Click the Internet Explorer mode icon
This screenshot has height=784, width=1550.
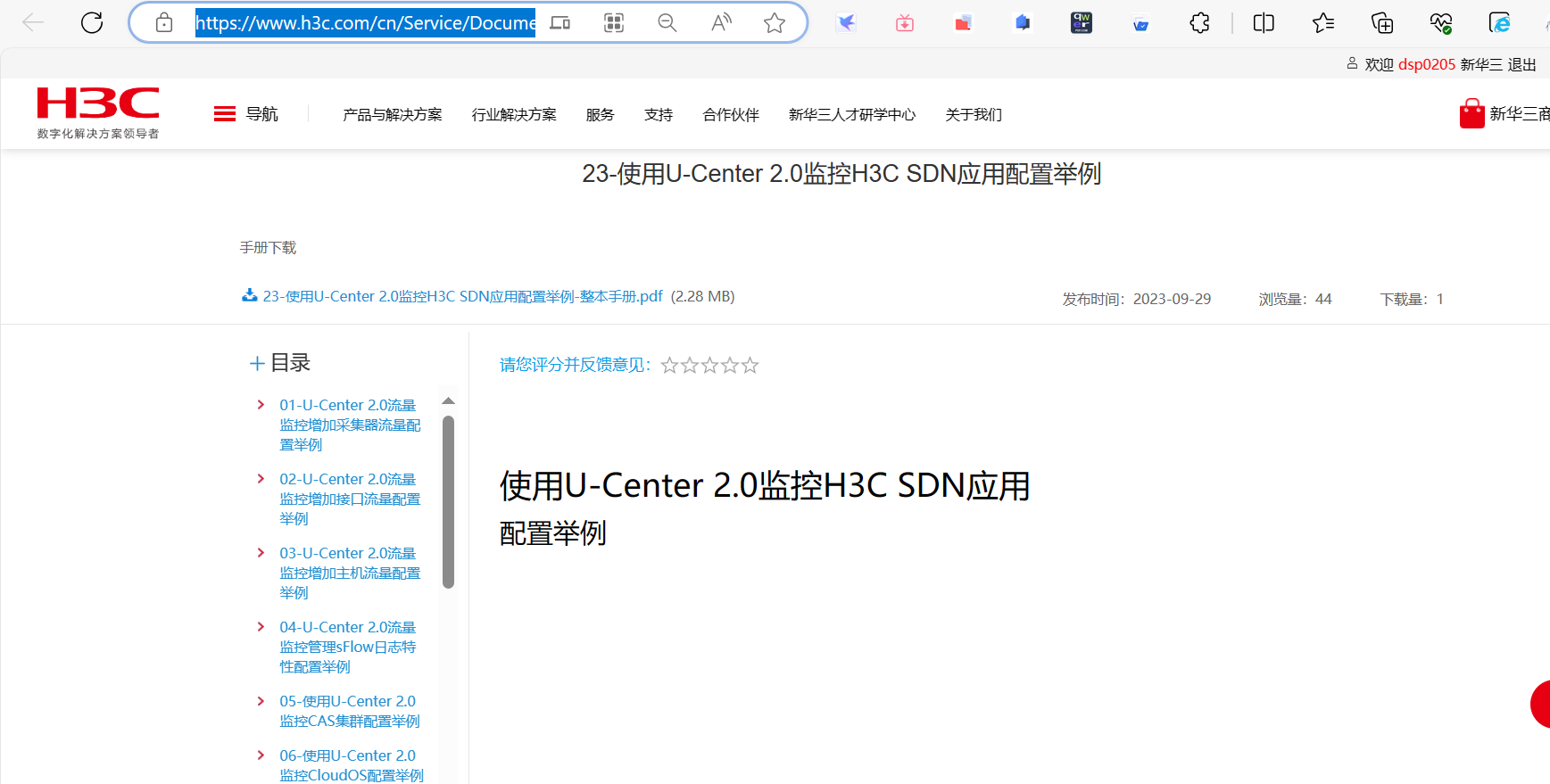pos(1500,22)
